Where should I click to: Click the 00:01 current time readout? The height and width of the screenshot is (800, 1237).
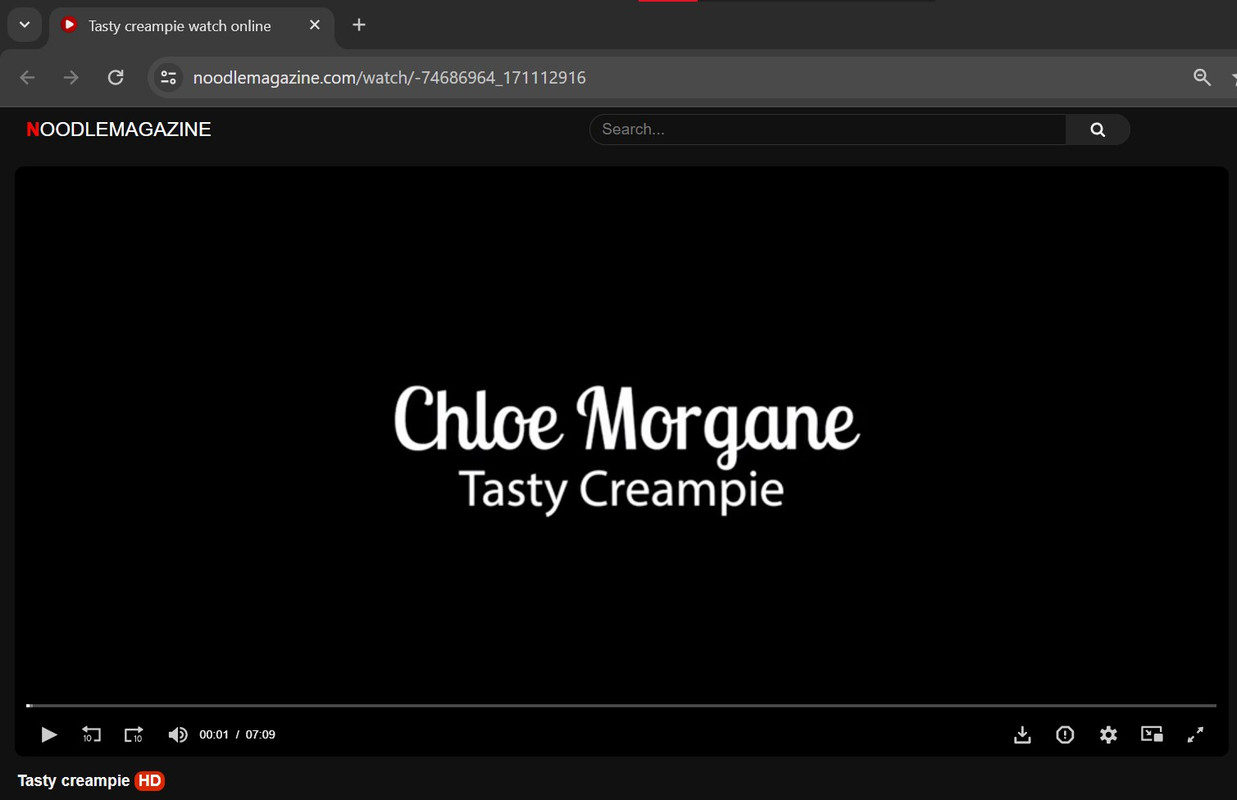coord(214,735)
